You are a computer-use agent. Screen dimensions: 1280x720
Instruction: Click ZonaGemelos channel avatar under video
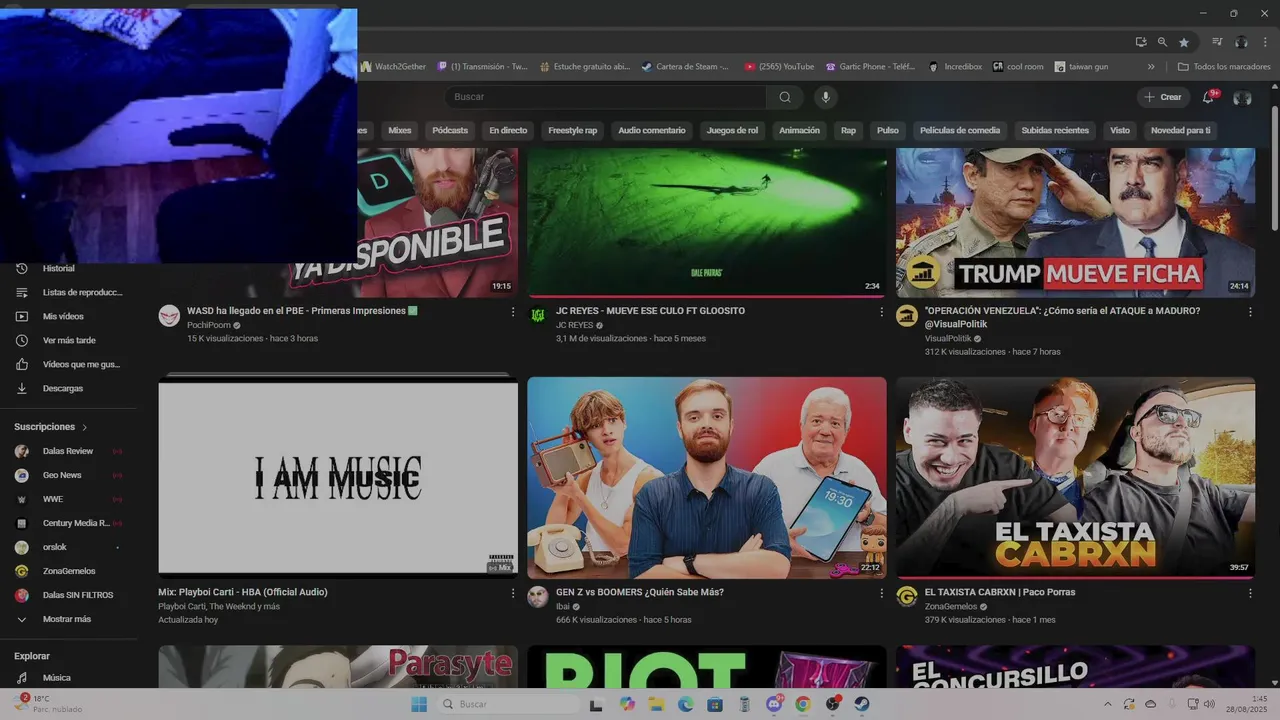[907, 597]
